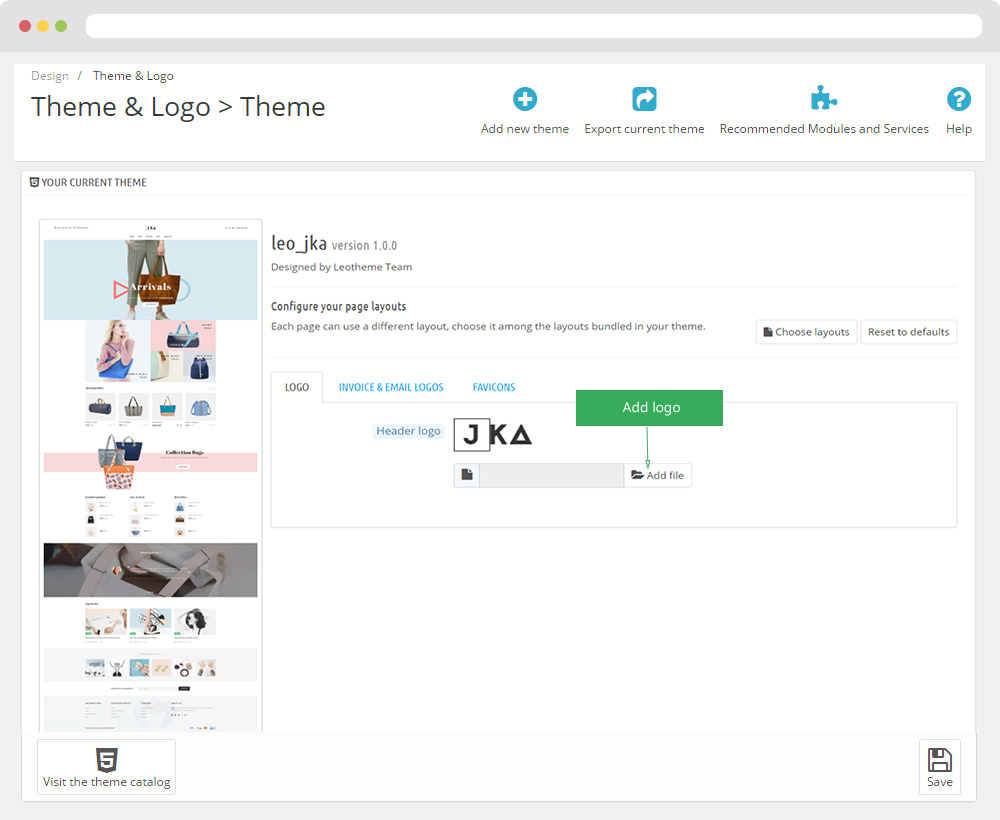Click the Choose layouts button
1000x820 pixels.
(806, 332)
